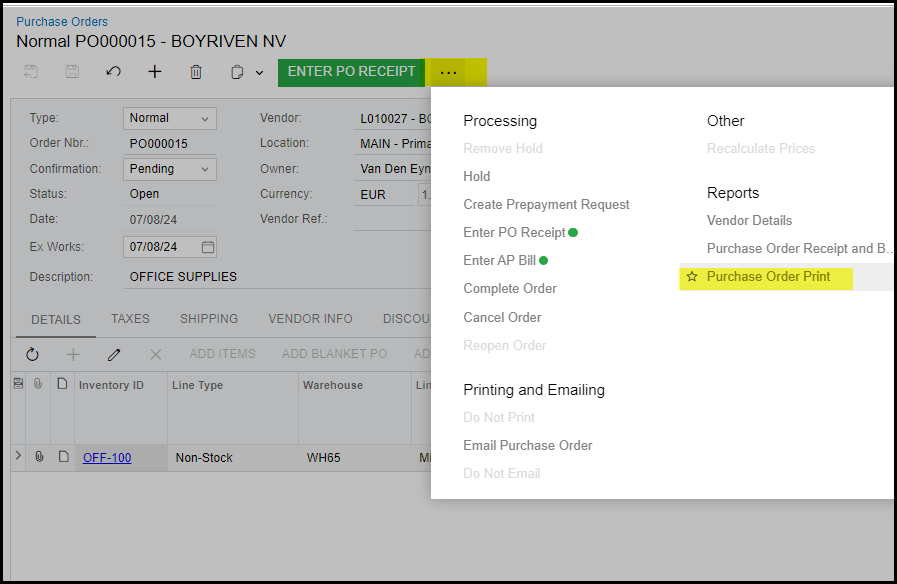Click the paperclip icon on OFF-100 row
The width and height of the screenshot is (897, 584).
click(39, 457)
